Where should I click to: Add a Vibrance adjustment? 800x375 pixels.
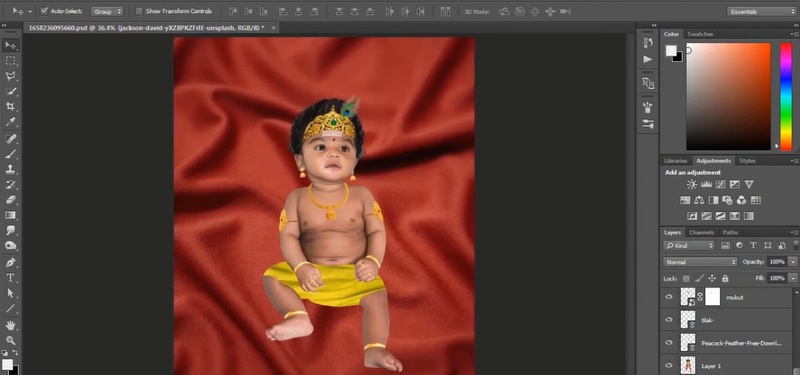pyautogui.click(x=749, y=184)
